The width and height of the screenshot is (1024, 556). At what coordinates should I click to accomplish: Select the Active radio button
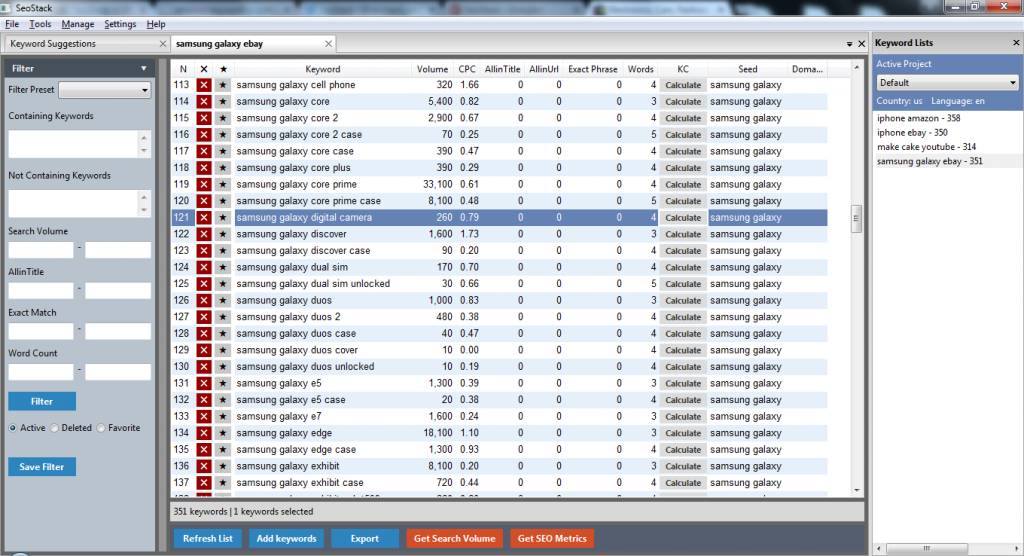click(x=12, y=428)
